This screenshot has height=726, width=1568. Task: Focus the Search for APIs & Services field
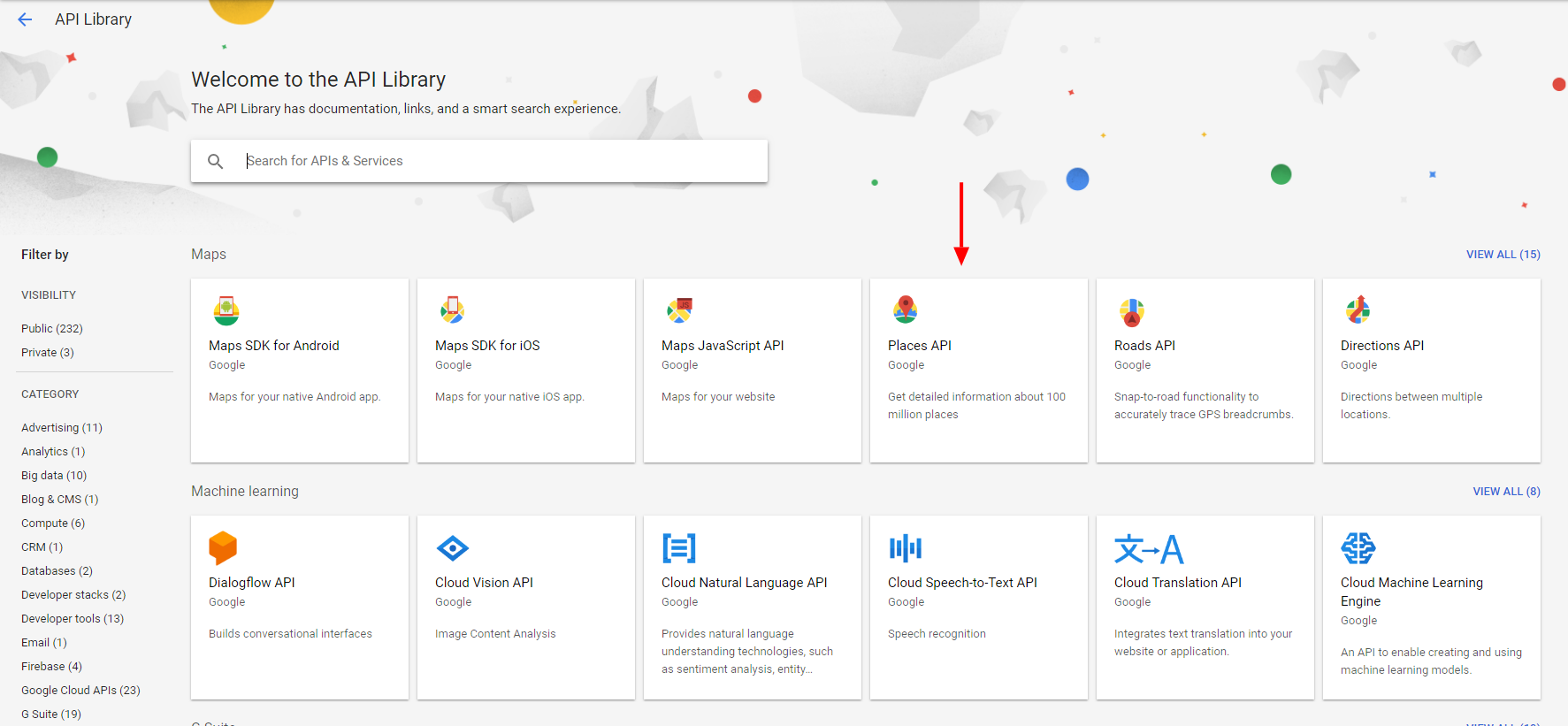(479, 161)
